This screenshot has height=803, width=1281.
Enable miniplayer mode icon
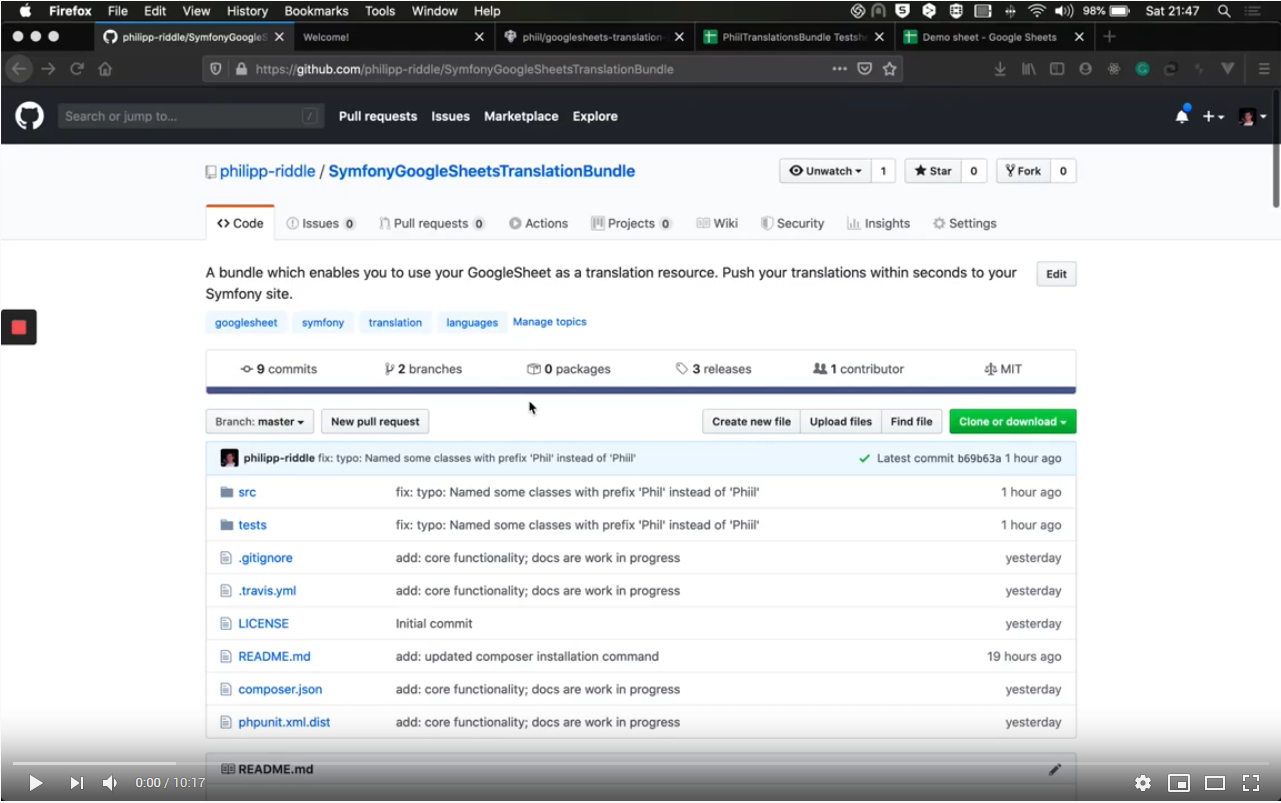click(x=1179, y=783)
